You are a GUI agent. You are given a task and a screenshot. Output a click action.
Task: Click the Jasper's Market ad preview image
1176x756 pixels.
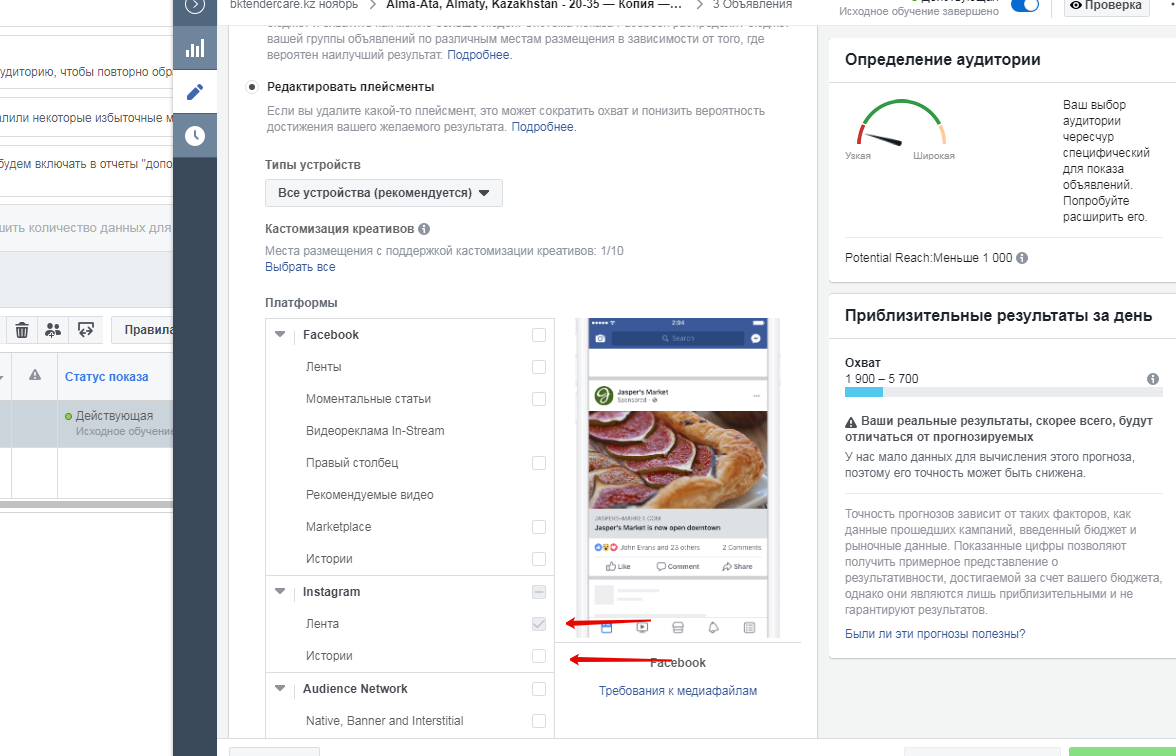pos(678,462)
